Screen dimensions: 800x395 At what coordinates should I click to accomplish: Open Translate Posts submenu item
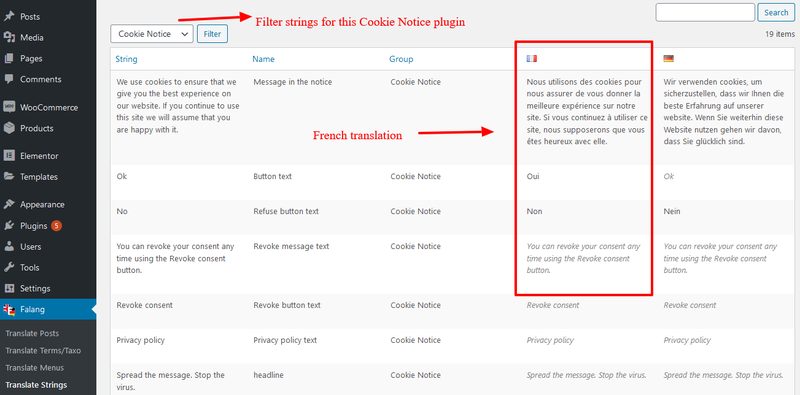click(32, 333)
